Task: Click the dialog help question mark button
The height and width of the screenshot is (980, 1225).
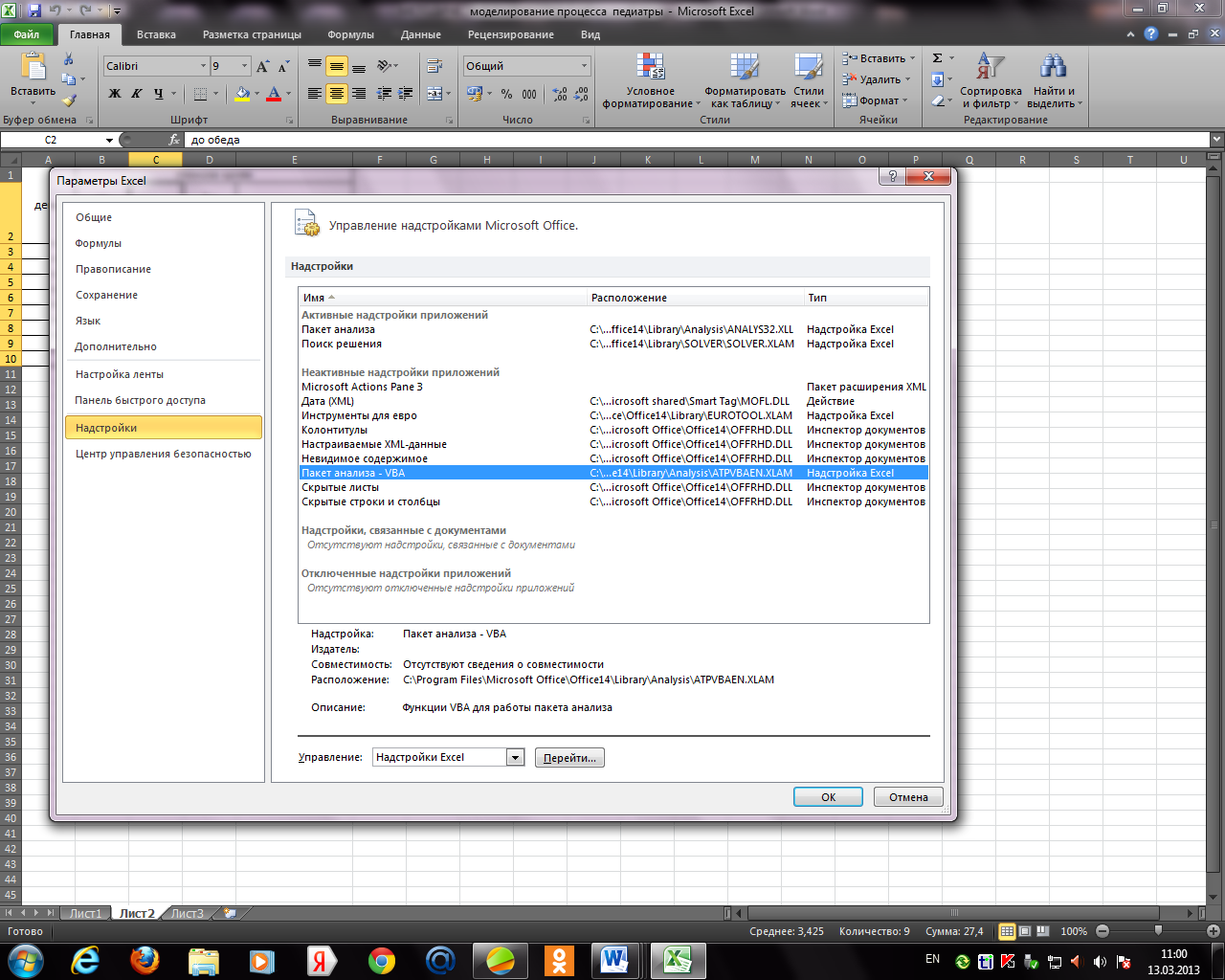Action: tap(892, 177)
